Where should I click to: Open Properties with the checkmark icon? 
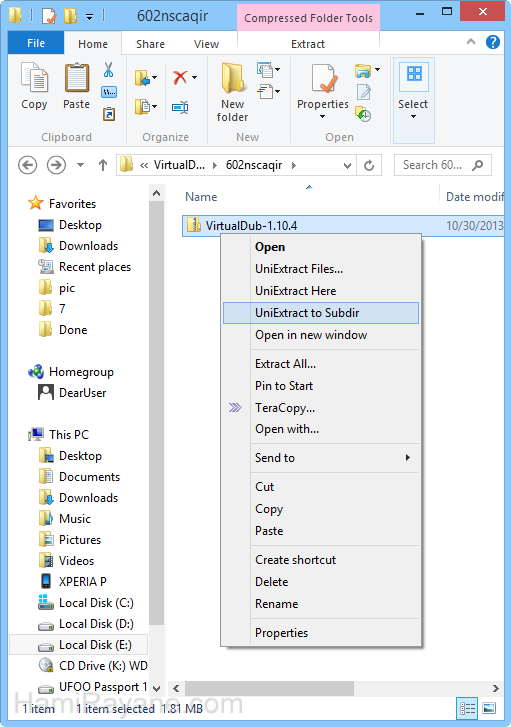(x=324, y=78)
